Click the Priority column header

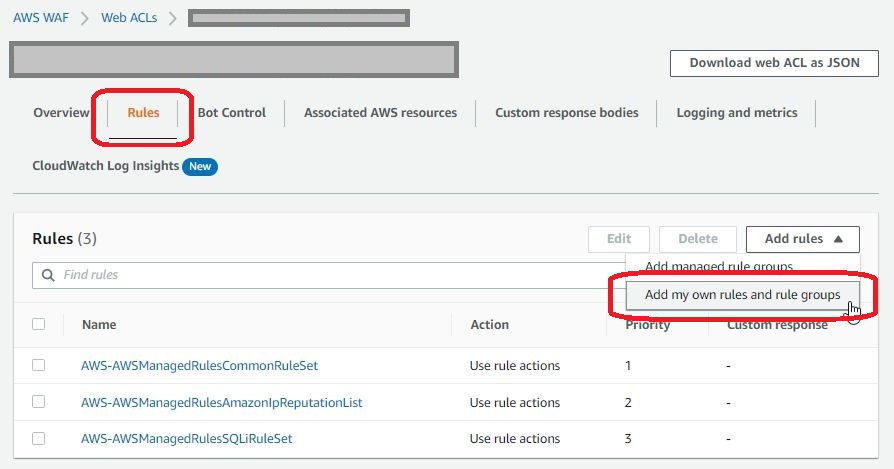click(648, 325)
